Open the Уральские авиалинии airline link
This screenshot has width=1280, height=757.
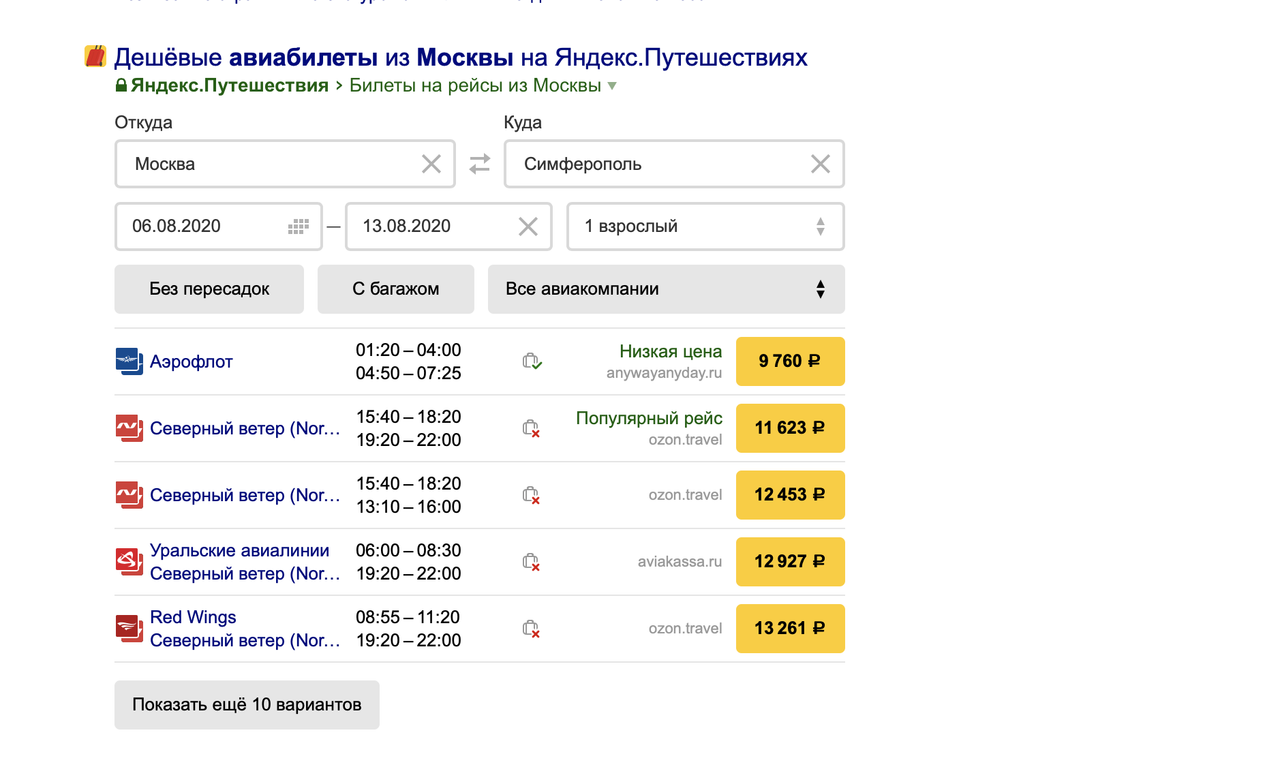click(239, 551)
